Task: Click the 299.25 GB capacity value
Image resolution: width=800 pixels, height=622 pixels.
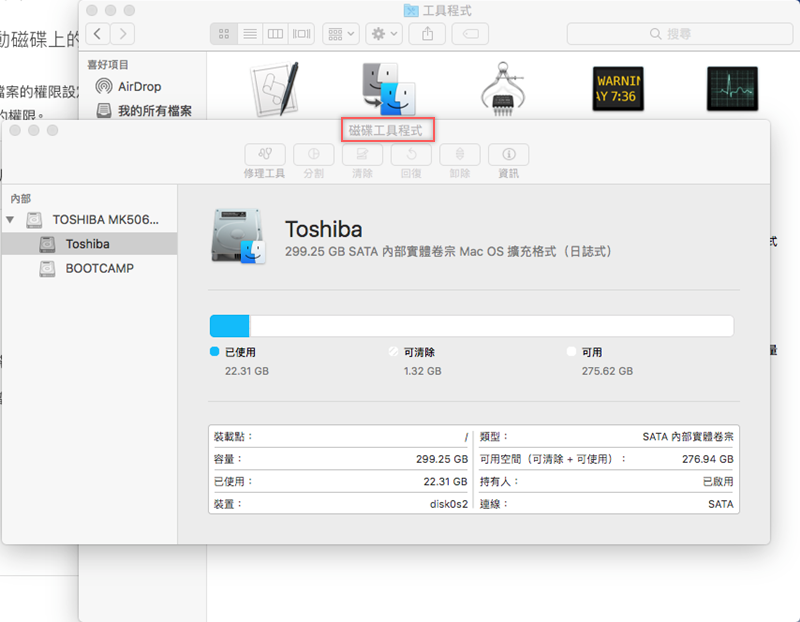Action: pyautogui.click(x=442, y=459)
